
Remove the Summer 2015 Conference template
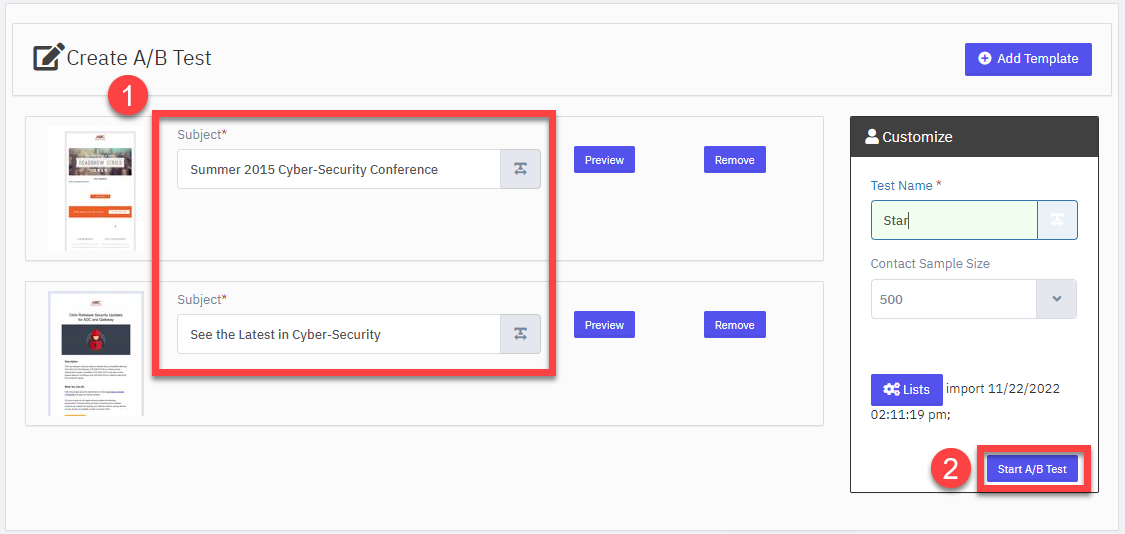(735, 159)
